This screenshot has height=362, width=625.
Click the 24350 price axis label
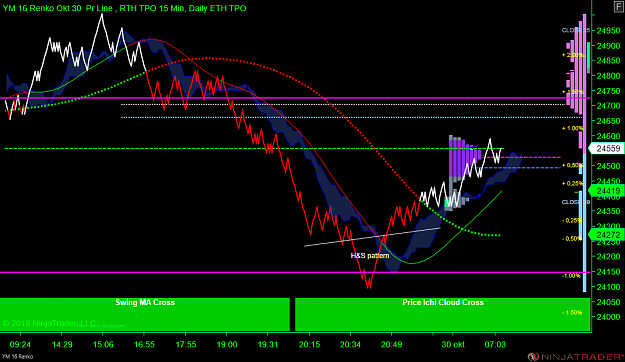click(608, 211)
